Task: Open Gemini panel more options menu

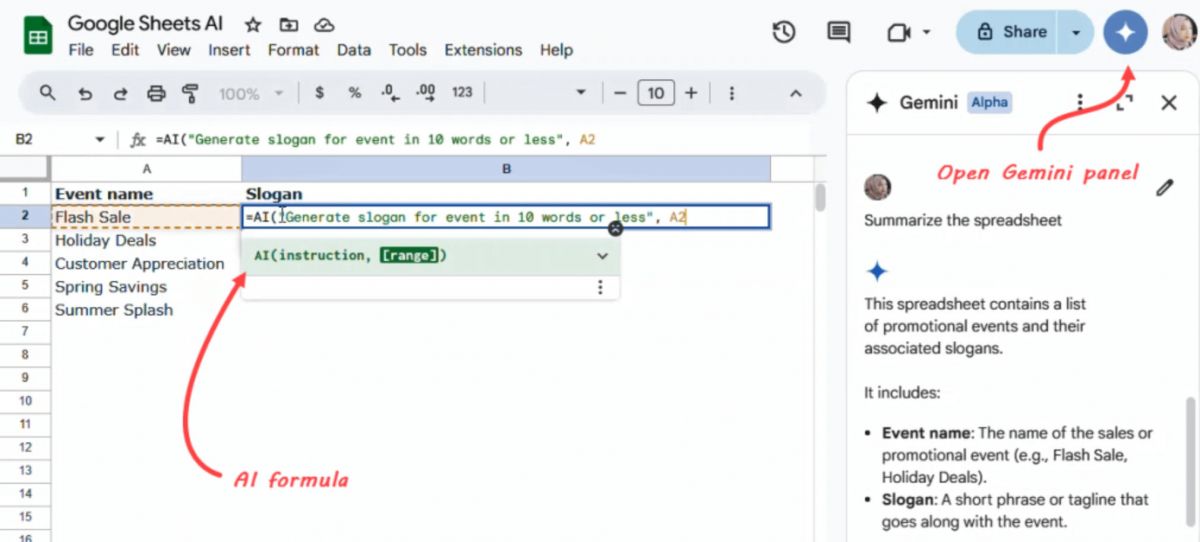Action: tap(1080, 102)
